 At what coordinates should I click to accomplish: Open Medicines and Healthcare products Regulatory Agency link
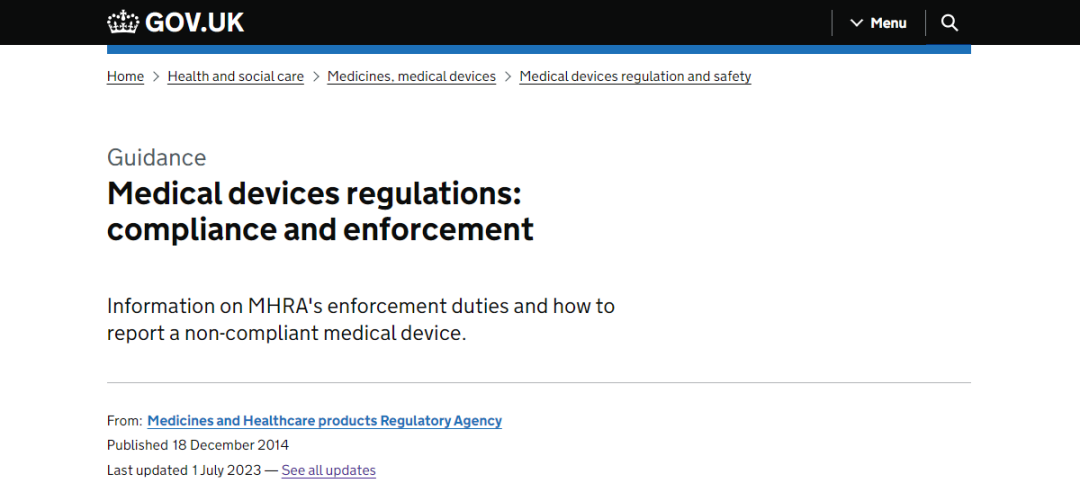click(x=324, y=421)
